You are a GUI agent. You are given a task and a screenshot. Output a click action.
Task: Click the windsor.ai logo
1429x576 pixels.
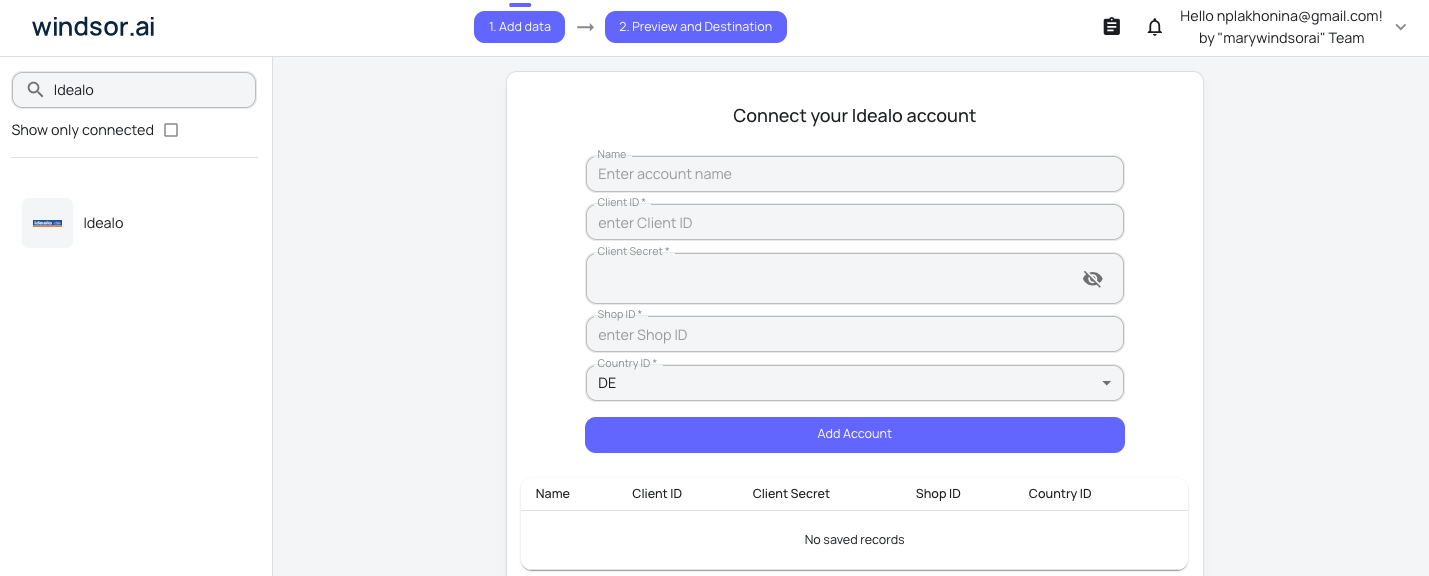tap(93, 26)
